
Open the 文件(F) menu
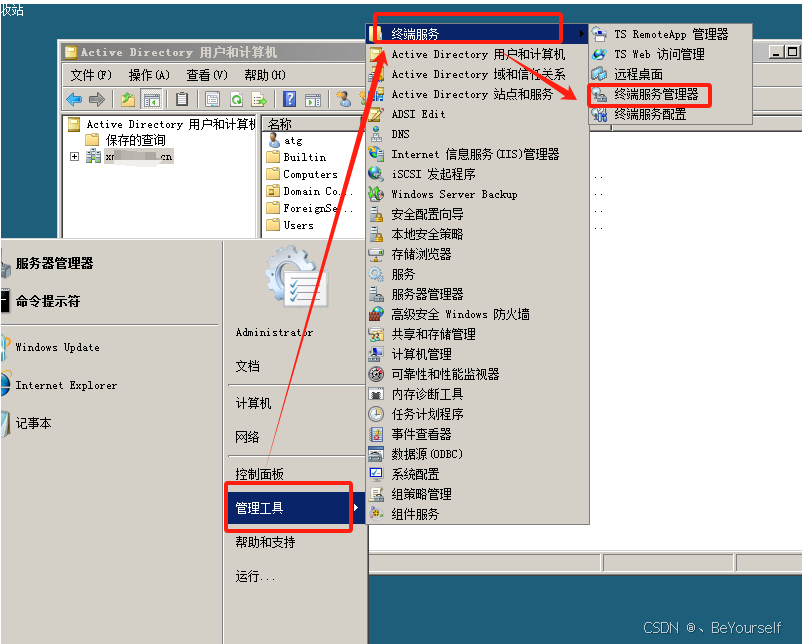(91, 75)
